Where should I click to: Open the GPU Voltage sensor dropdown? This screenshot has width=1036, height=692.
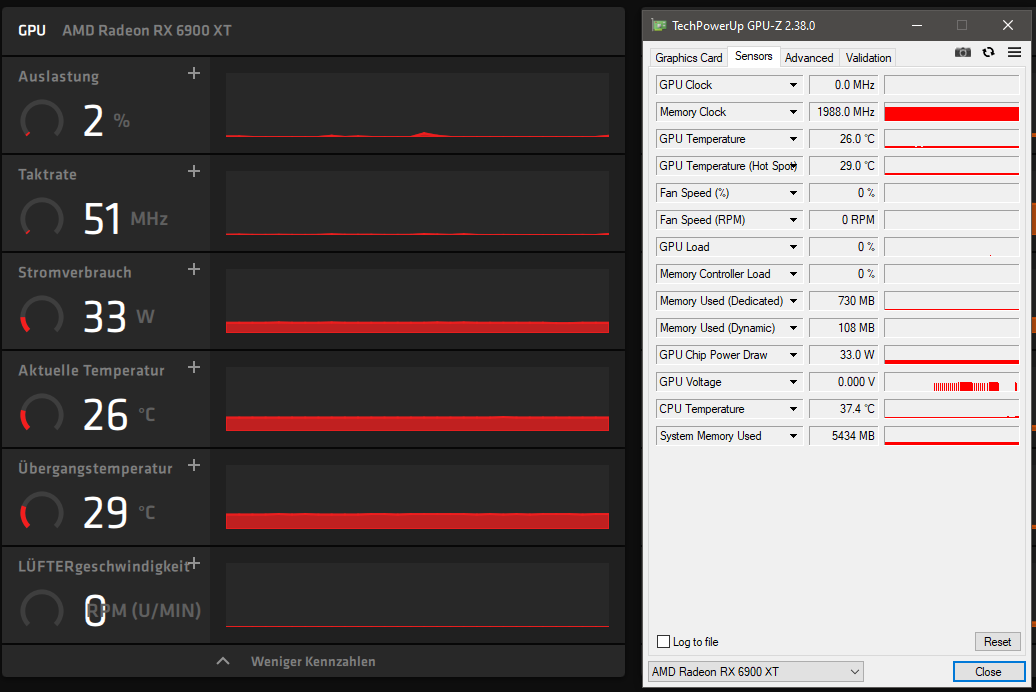point(793,382)
